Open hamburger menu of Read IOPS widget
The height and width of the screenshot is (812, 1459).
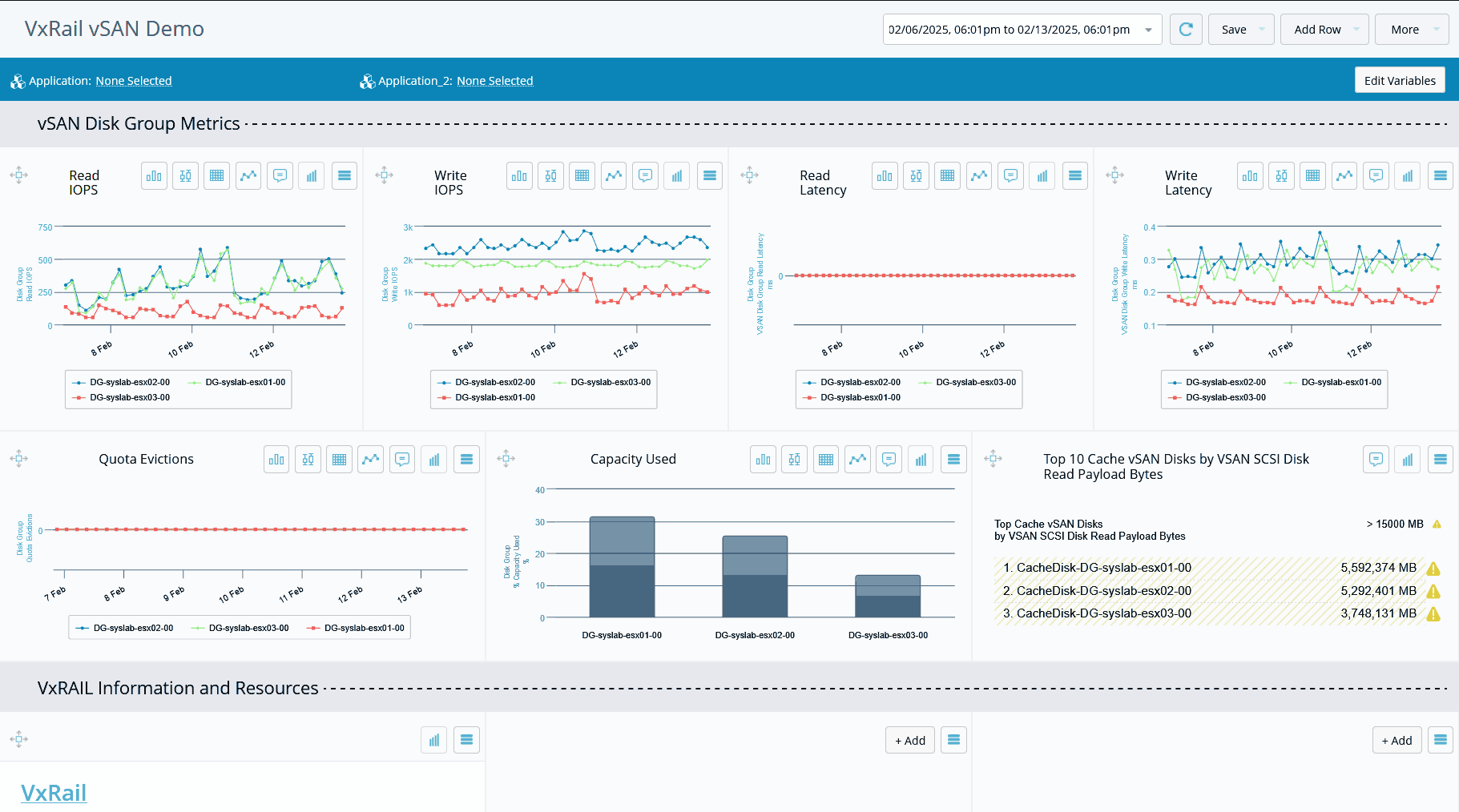tap(345, 175)
